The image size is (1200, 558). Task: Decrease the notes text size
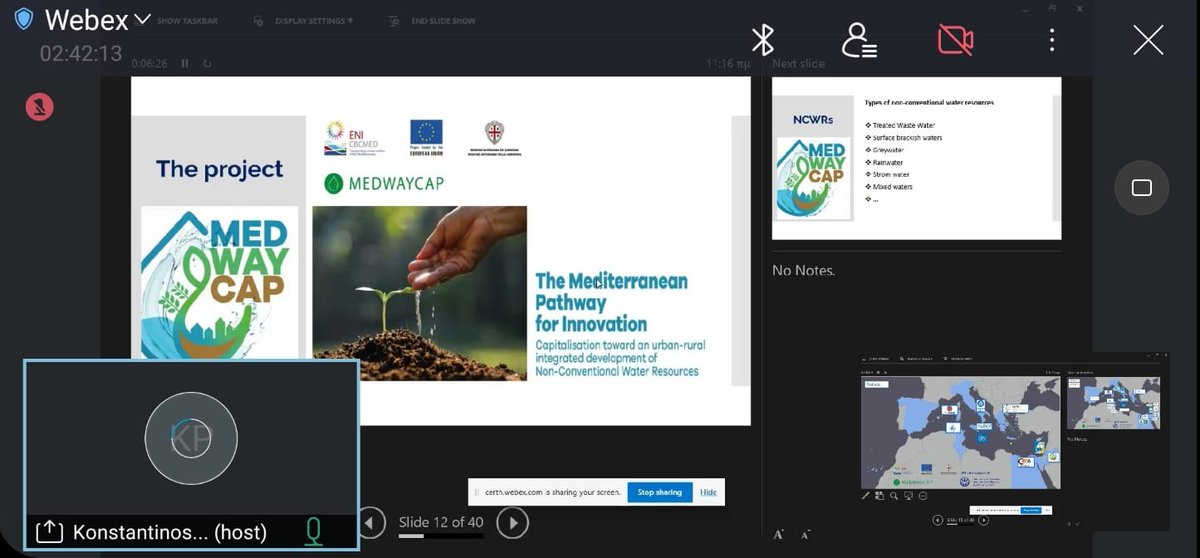[x=805, y=534]
